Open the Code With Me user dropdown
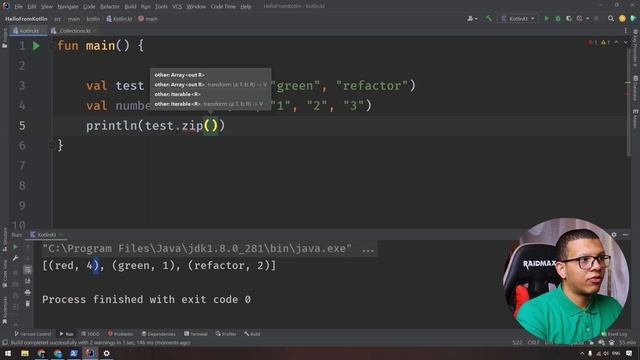This screenshot has width=640, height=360. (x=472, y=18)
